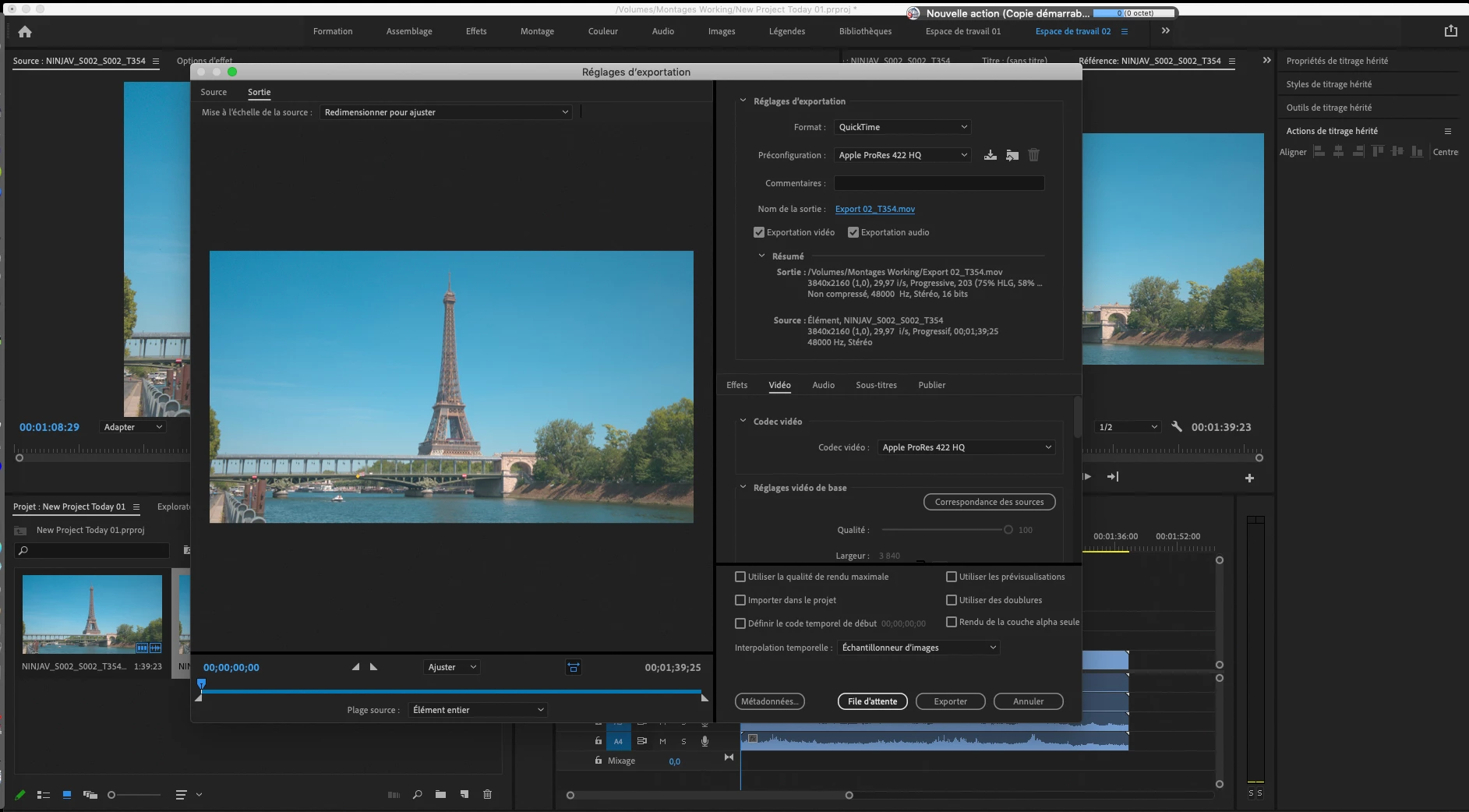The height and width of the screenshot is (812, 1469).
Task: Disable Exportation audio checkbox
Action: [853, 232]
